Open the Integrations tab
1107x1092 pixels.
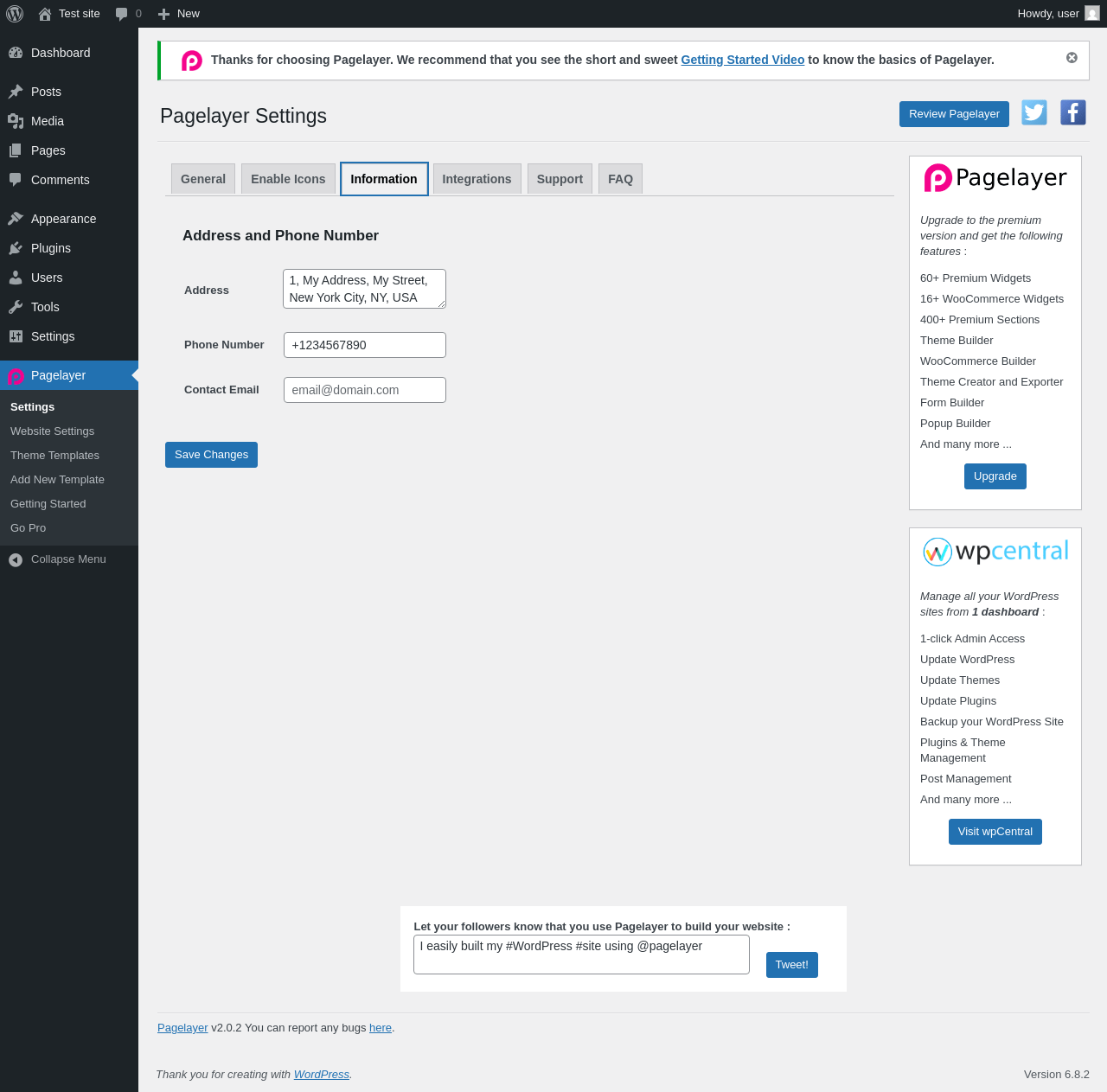[477, 179]
